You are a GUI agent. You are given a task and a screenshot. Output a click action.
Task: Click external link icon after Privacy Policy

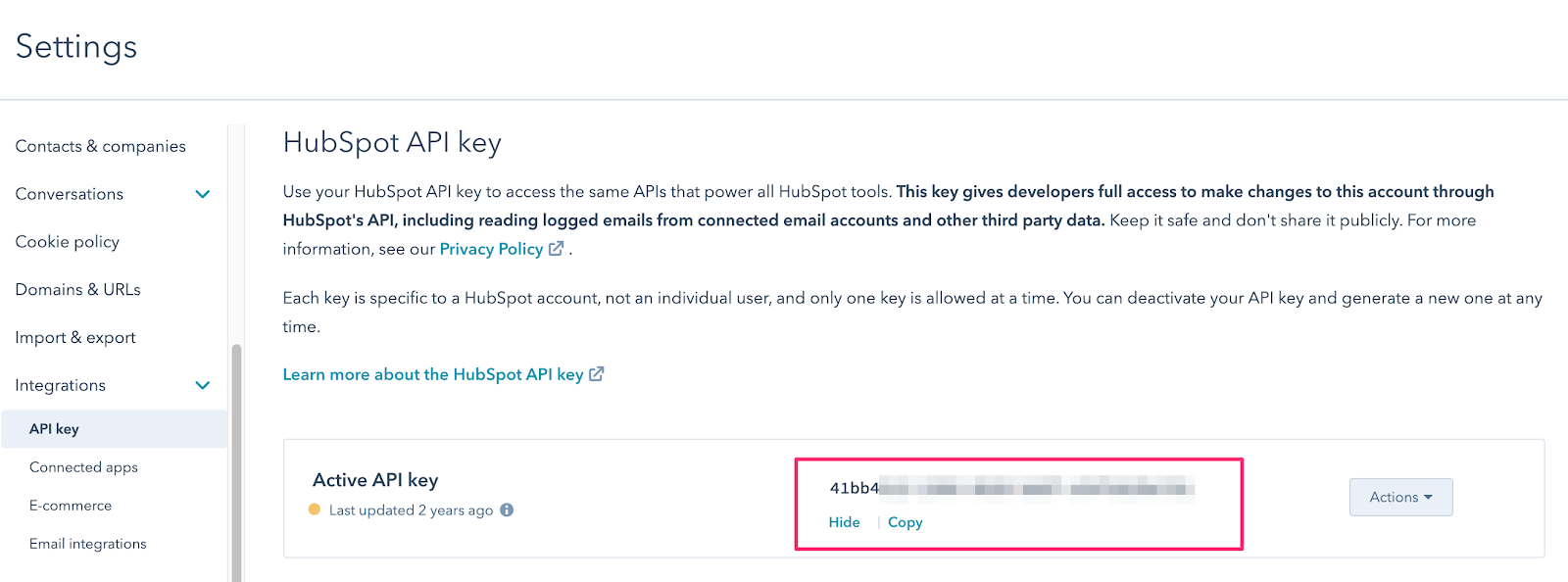point(556,249)
